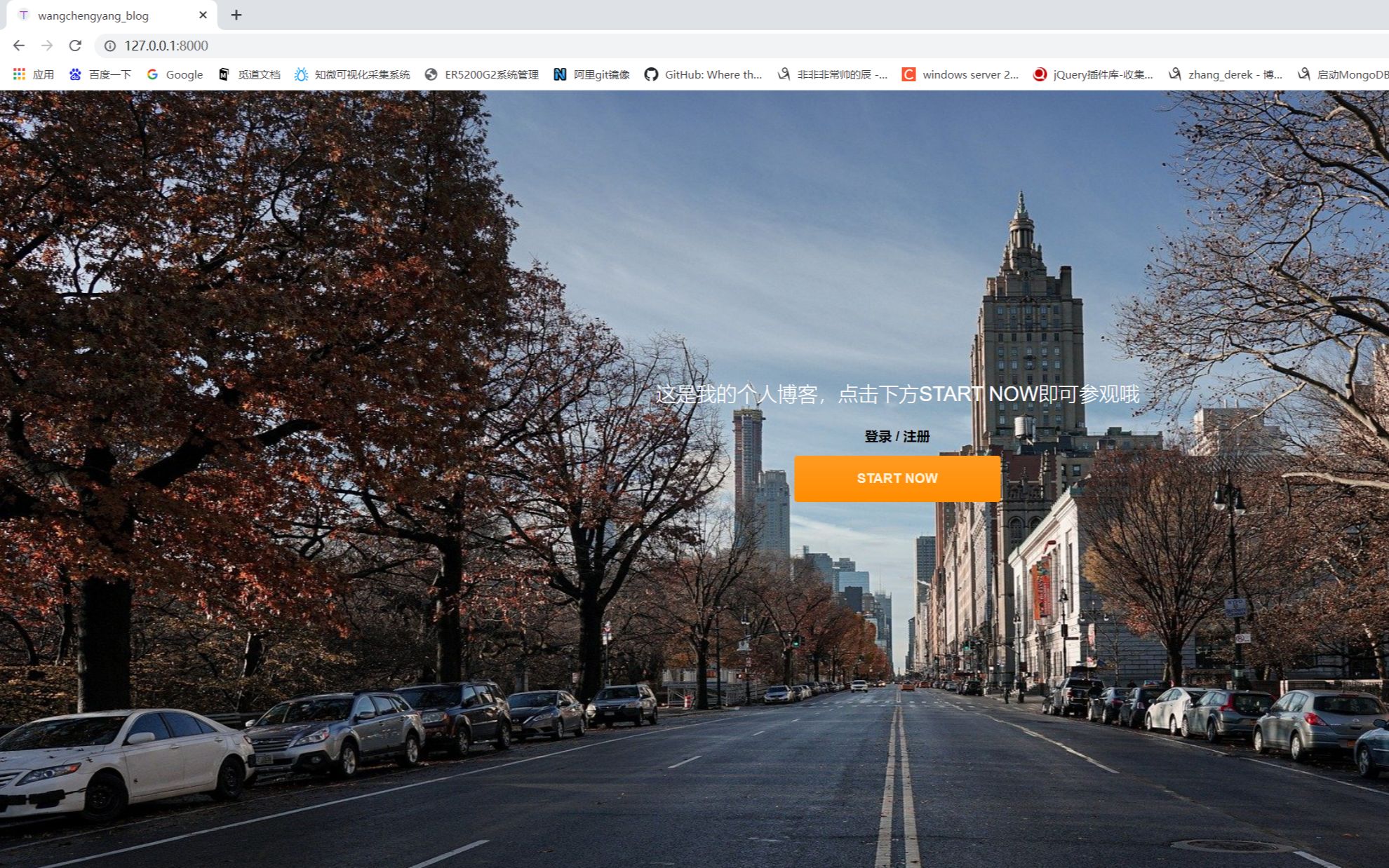Click the site information icon

coord(110,46)
